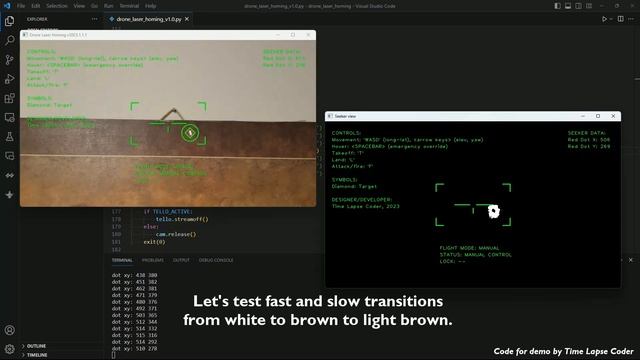Click the 'tello.streamoff()' code line
Image resolution: width=640 pixels, height=360 pixels.
(182, 219)
